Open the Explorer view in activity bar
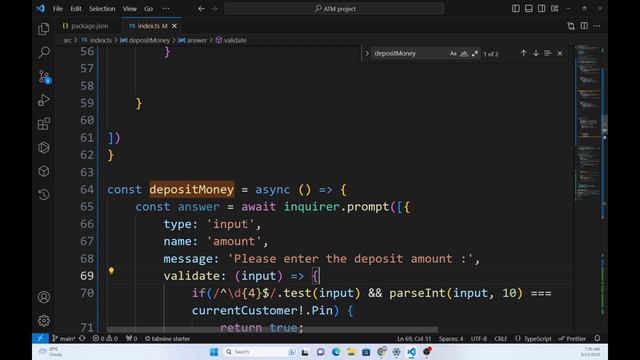The height and width of the screenshot is (360, 640). pyautogui.click(x=44, y=29)
